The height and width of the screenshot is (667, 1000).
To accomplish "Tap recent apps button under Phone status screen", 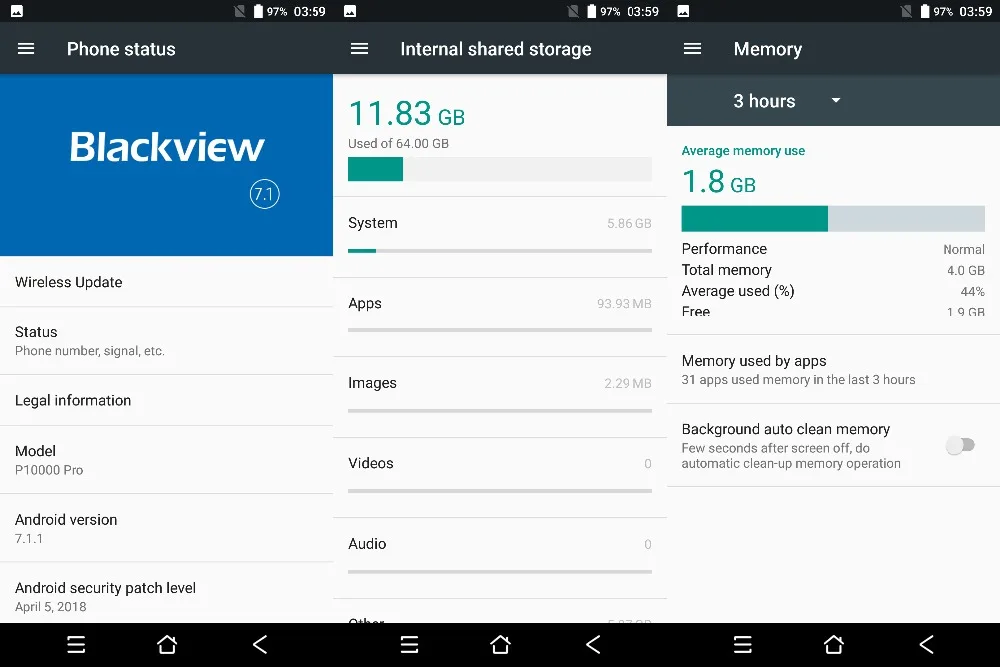I will click(x=76, y=645).
